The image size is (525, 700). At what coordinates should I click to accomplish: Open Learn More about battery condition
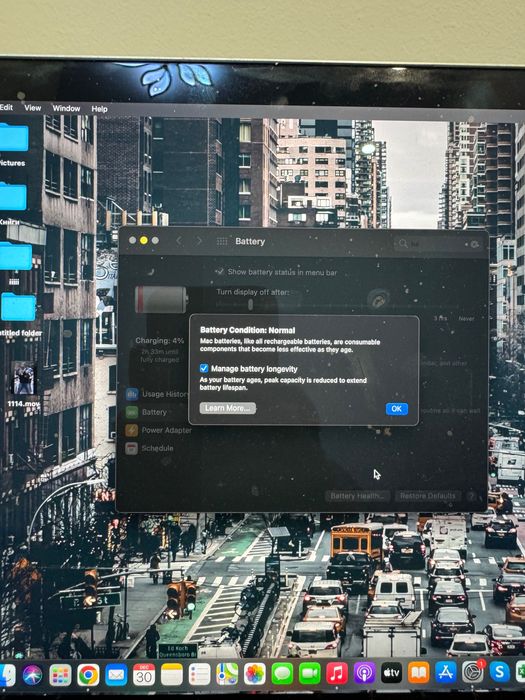(228, 408)
